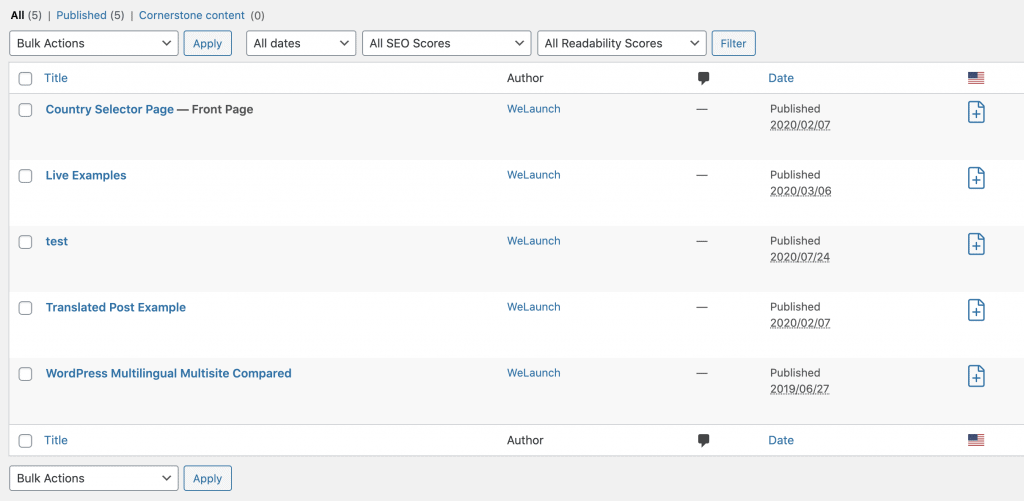Open the top Bulk Actions dropdown

point(94,43)
